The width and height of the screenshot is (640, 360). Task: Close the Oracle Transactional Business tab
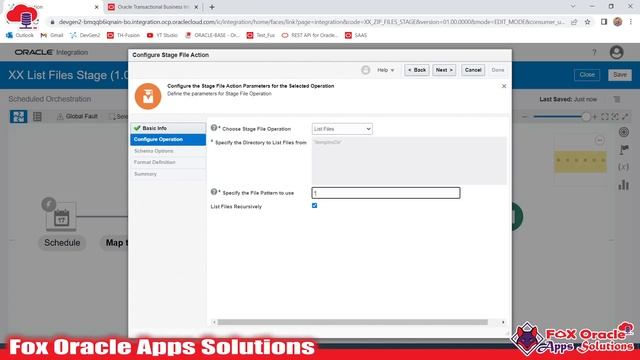click(196, 7)
